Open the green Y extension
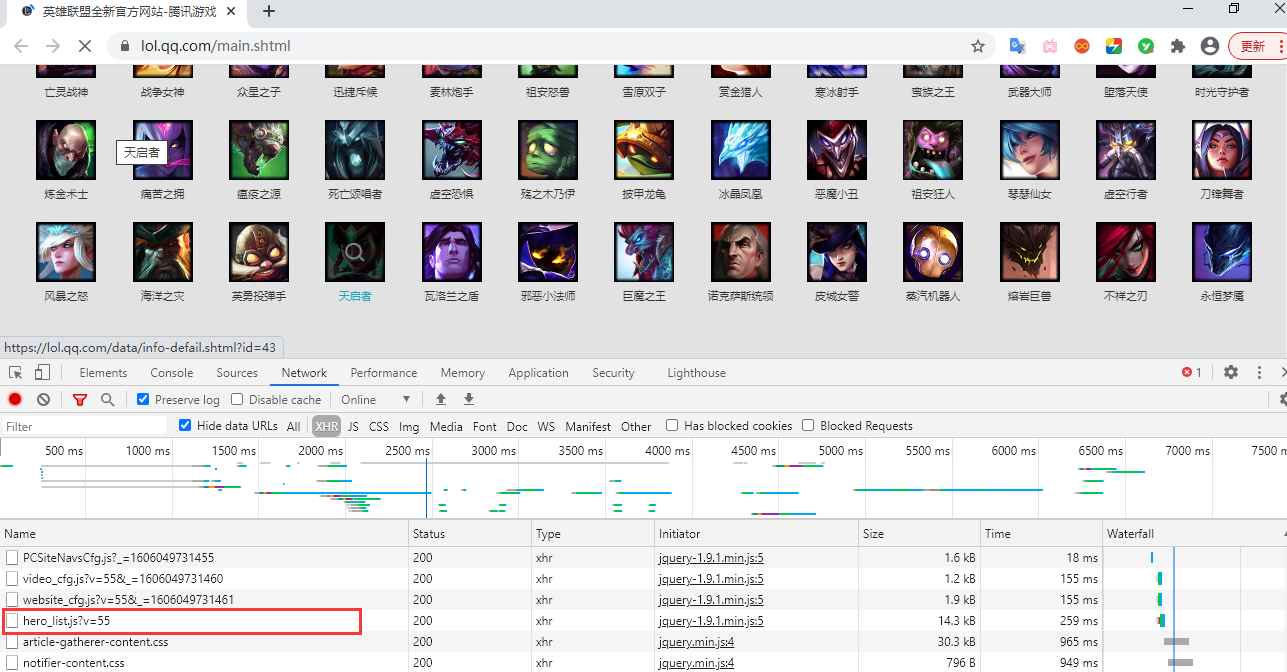Screen dimensions: 1287x672 click(x=1146, y=46)
